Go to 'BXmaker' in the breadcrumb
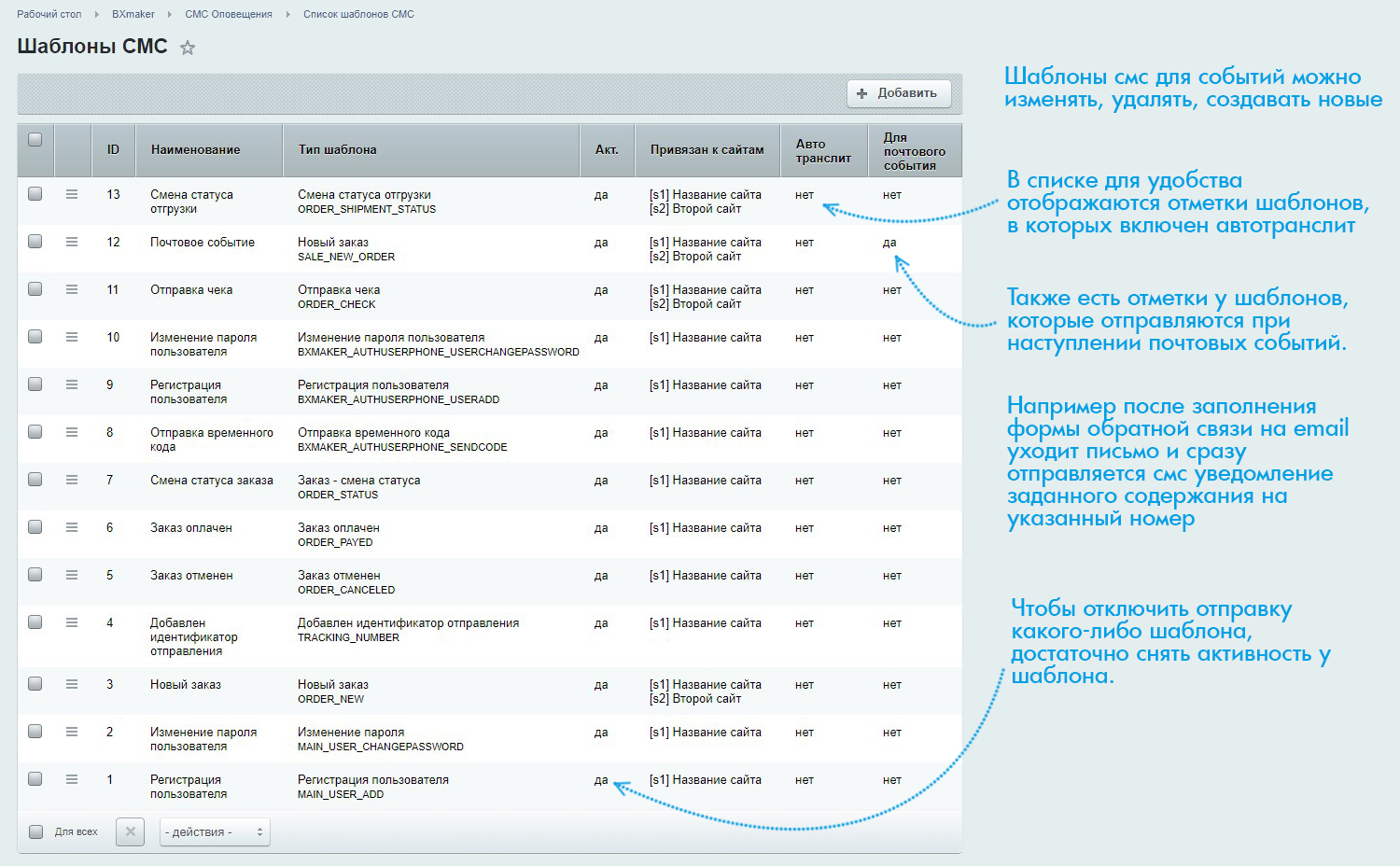 133,14
